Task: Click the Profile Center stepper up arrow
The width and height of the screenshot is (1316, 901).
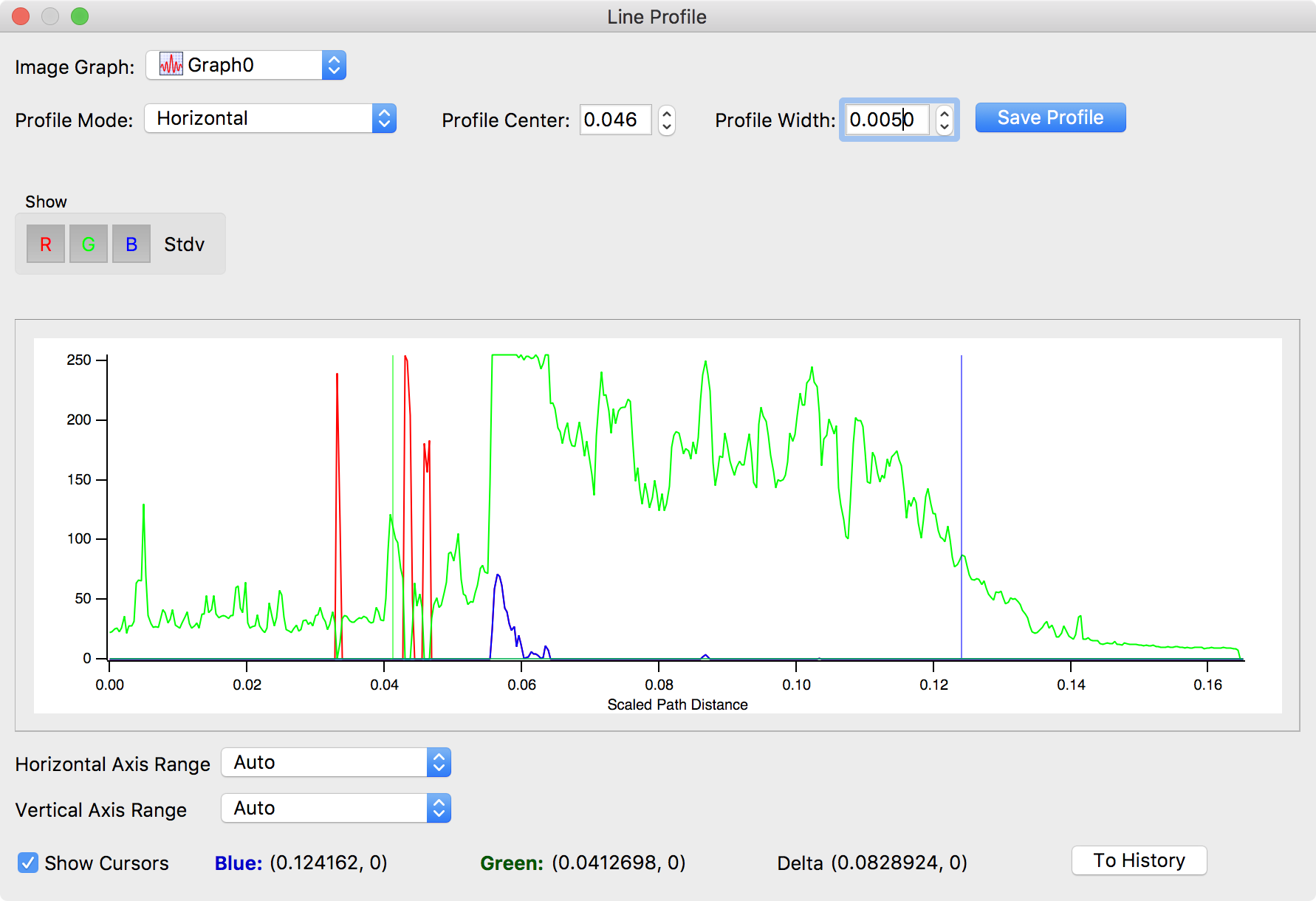Action: coord(667,113)
